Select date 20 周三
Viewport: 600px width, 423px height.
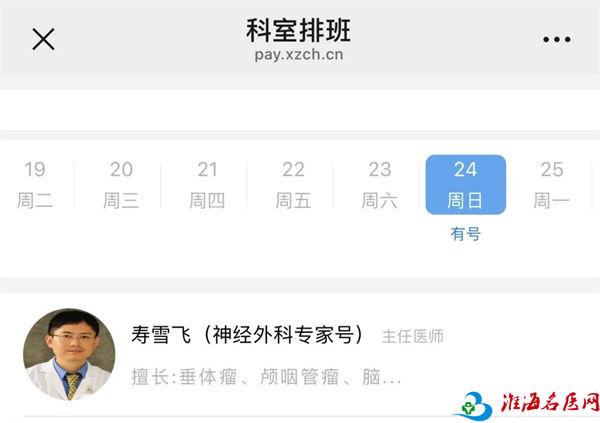pyautogui.click(x=121, y=185)
